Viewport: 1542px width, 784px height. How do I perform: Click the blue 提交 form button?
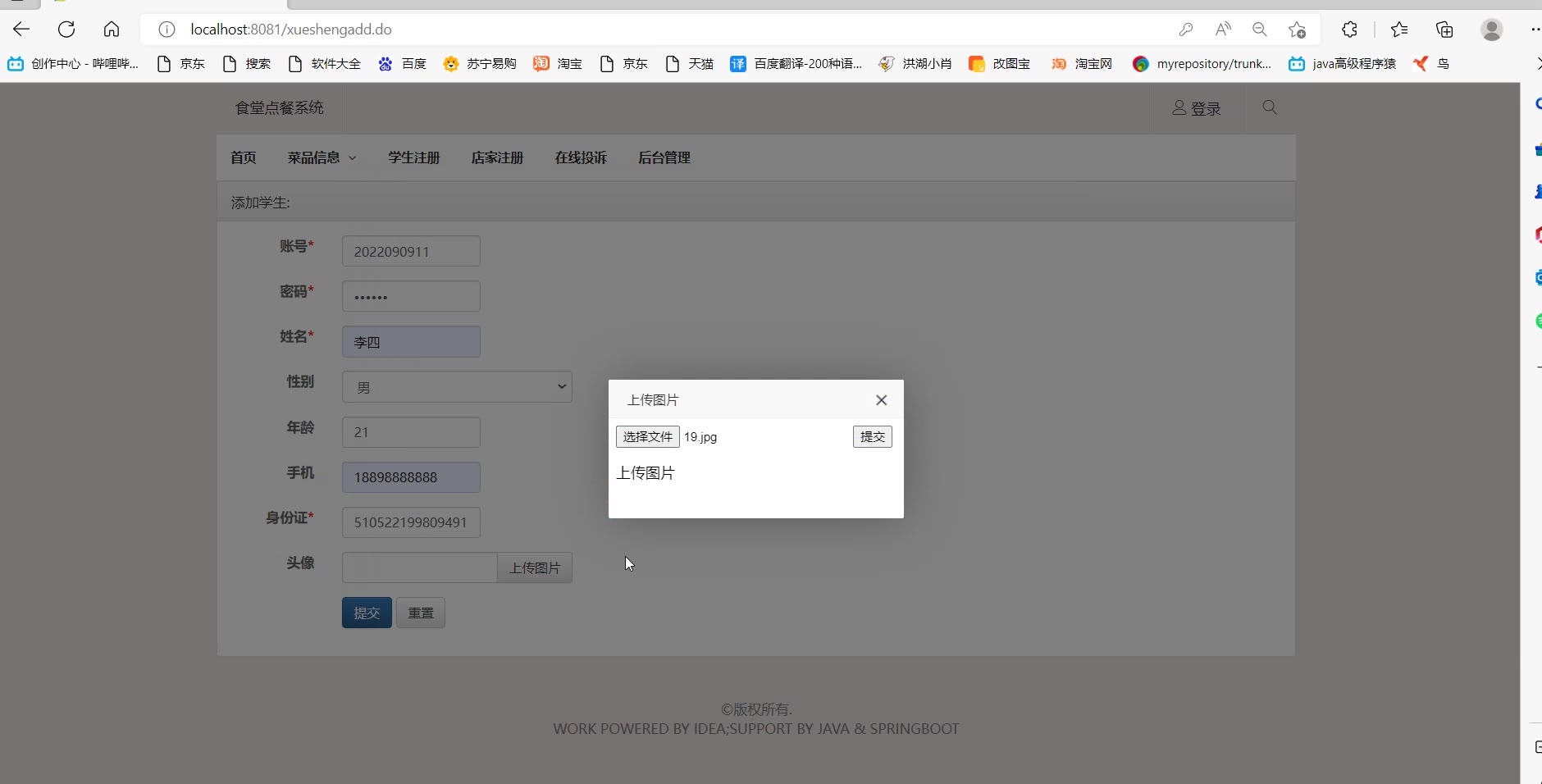click(x=367, y=613)
